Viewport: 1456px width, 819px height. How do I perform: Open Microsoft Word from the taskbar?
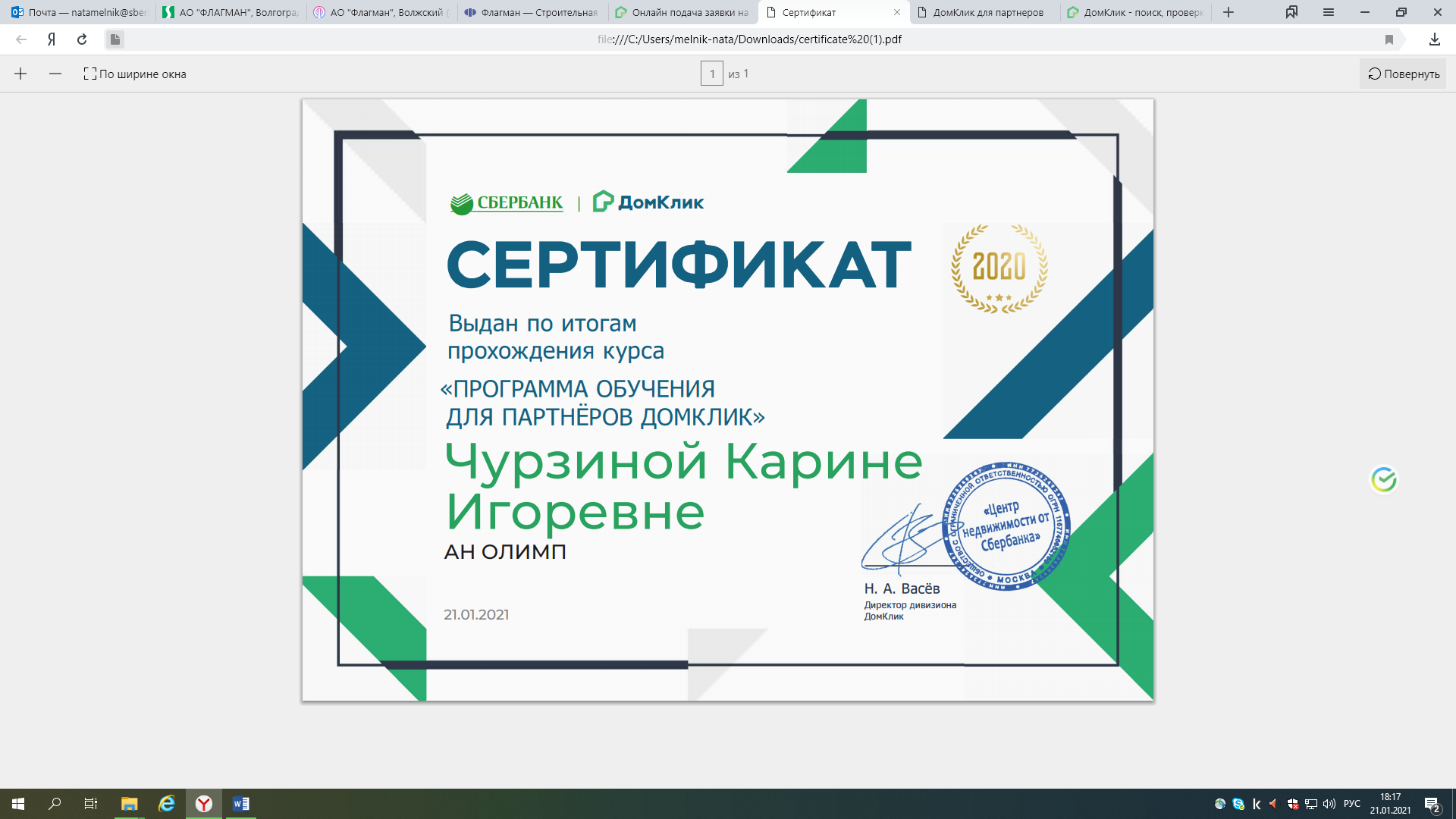pyautogui.click(x=241, y=804)
